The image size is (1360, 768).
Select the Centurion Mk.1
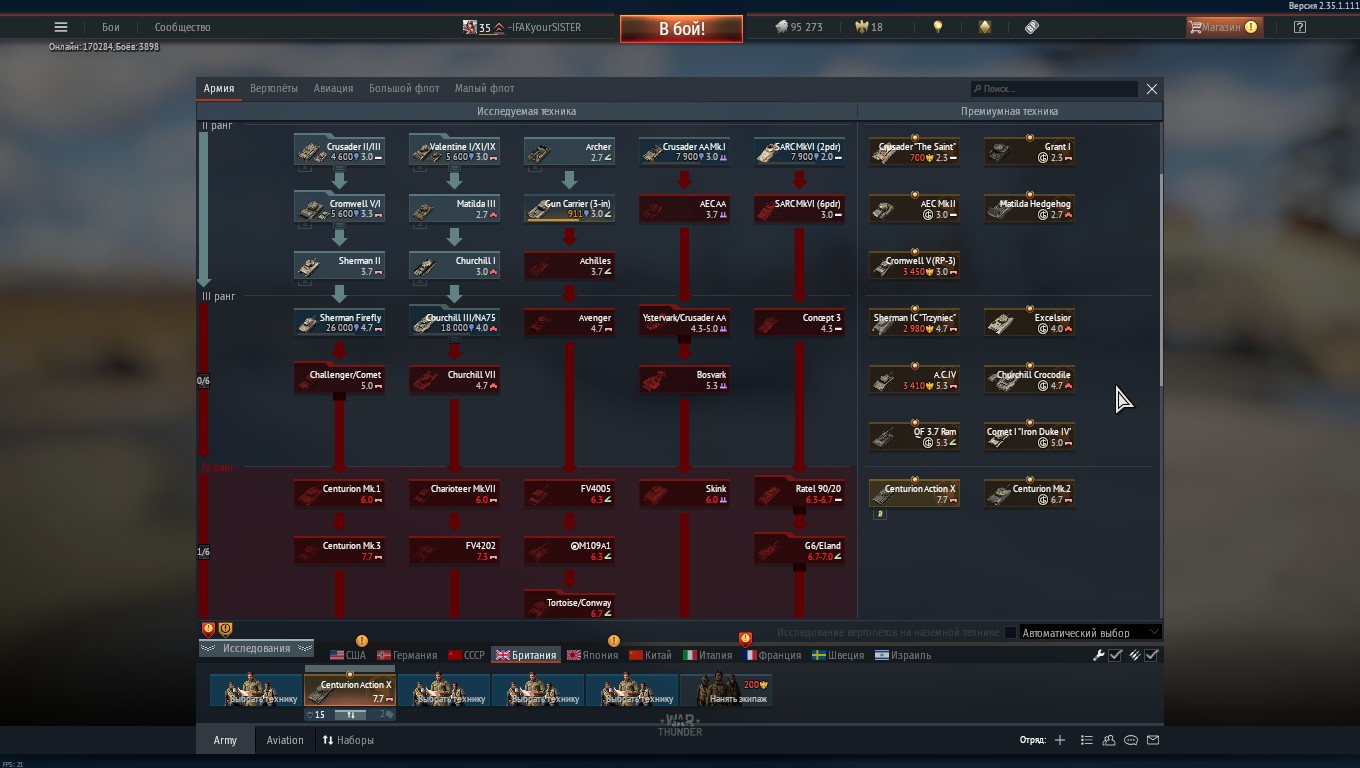click(x=340, y=494)
